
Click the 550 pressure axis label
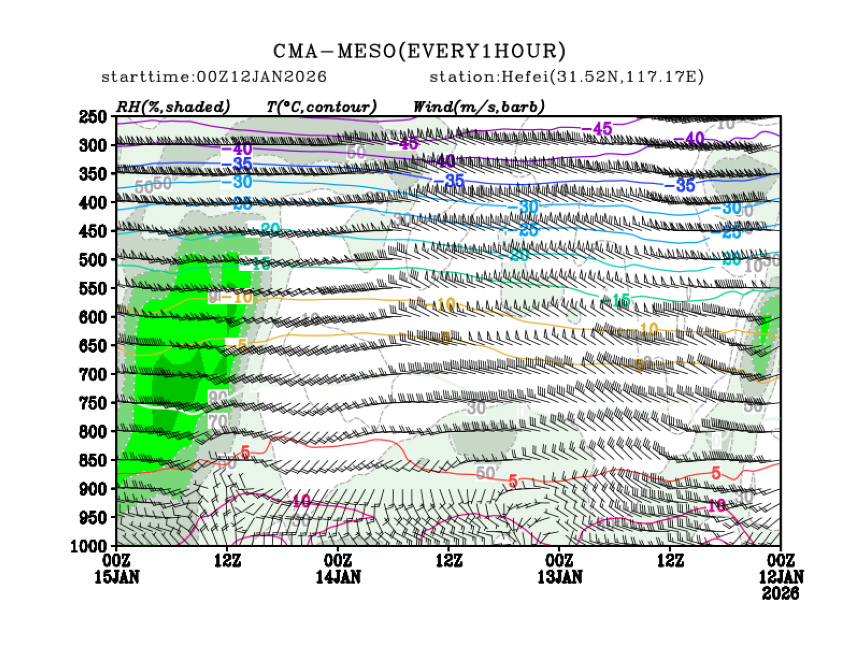(x=93, y=288)
